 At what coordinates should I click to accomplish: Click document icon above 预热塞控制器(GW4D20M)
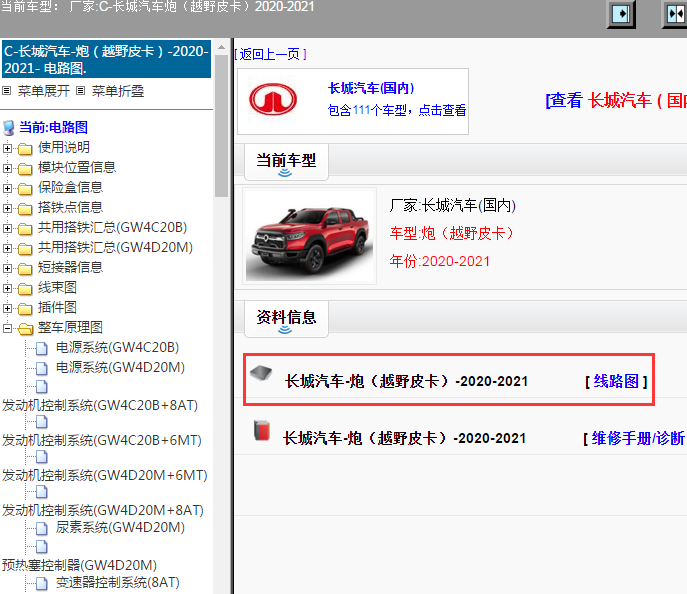tap(42, 547)
